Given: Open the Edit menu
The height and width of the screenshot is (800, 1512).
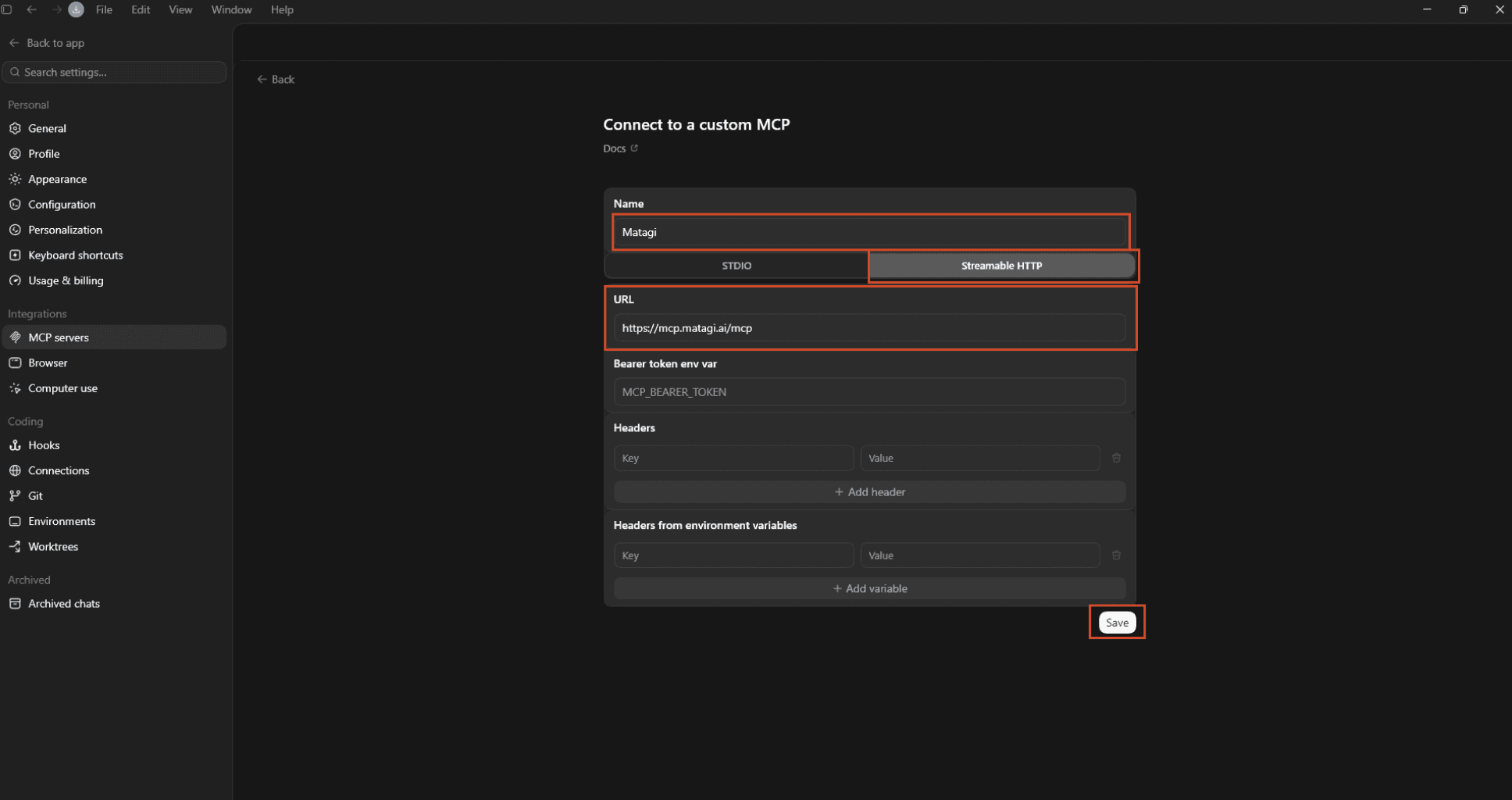Looking at the screenshot, I should tap(141, 9).
